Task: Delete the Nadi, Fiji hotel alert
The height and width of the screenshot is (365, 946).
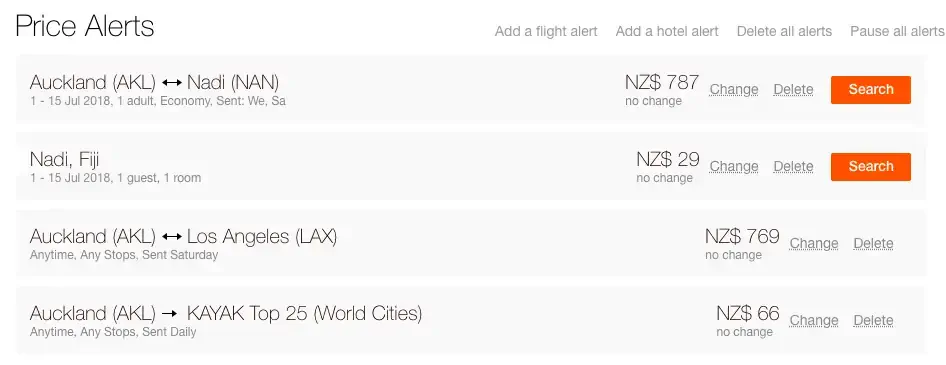Action: (793, 167)
